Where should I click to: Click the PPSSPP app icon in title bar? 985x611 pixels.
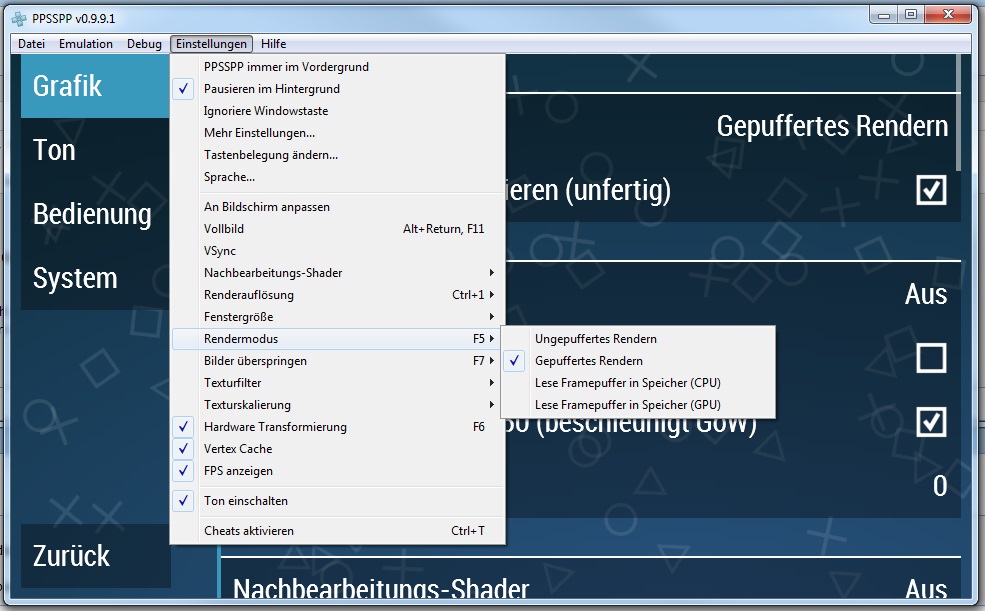click(18, 17)
